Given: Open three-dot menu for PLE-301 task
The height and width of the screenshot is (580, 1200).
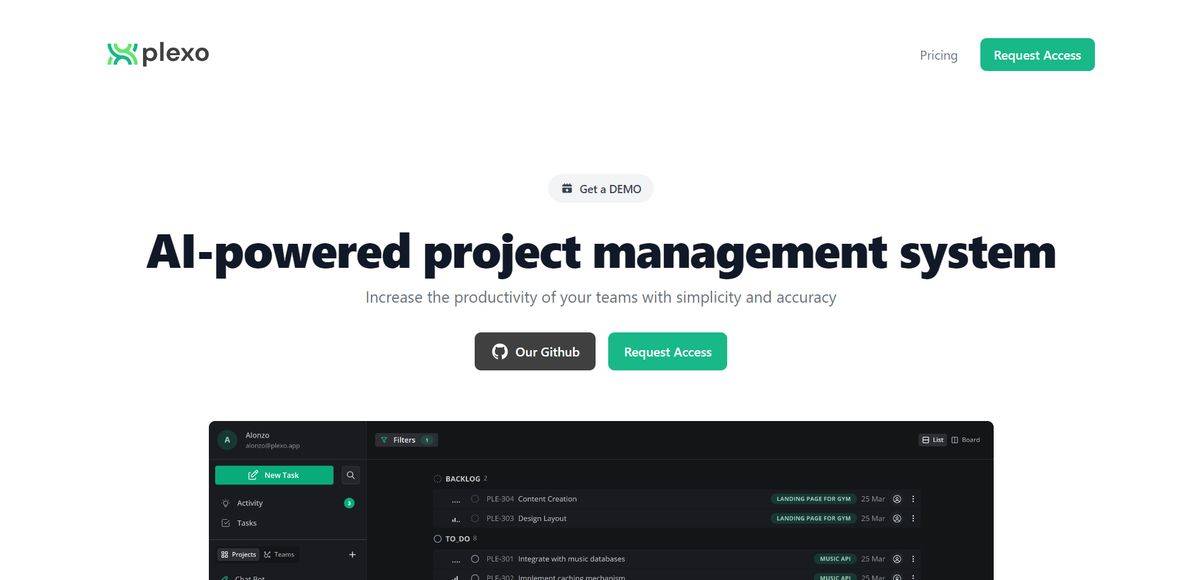Looking at the screenshot, I should pyautogui.click(x=913, y=559).
